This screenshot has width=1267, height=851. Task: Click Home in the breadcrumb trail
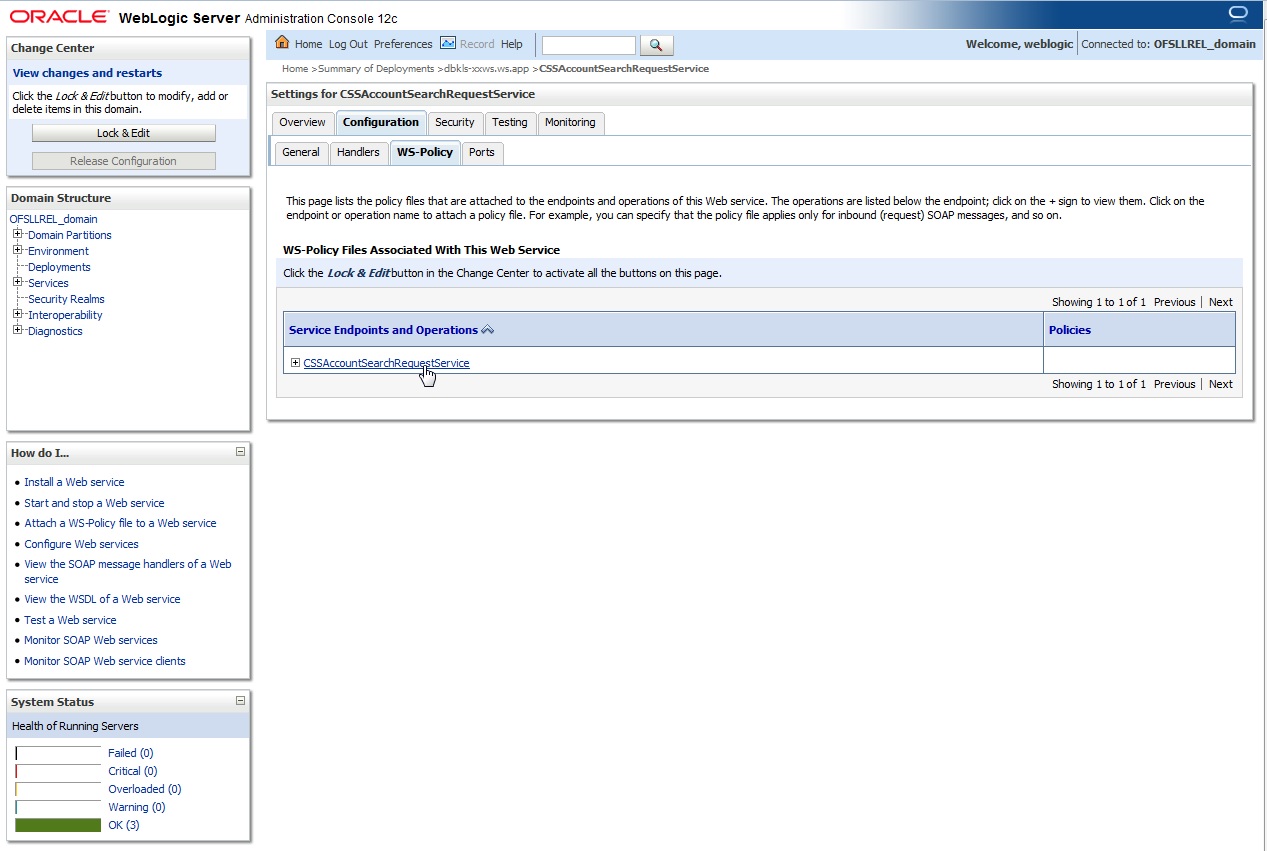295,69
